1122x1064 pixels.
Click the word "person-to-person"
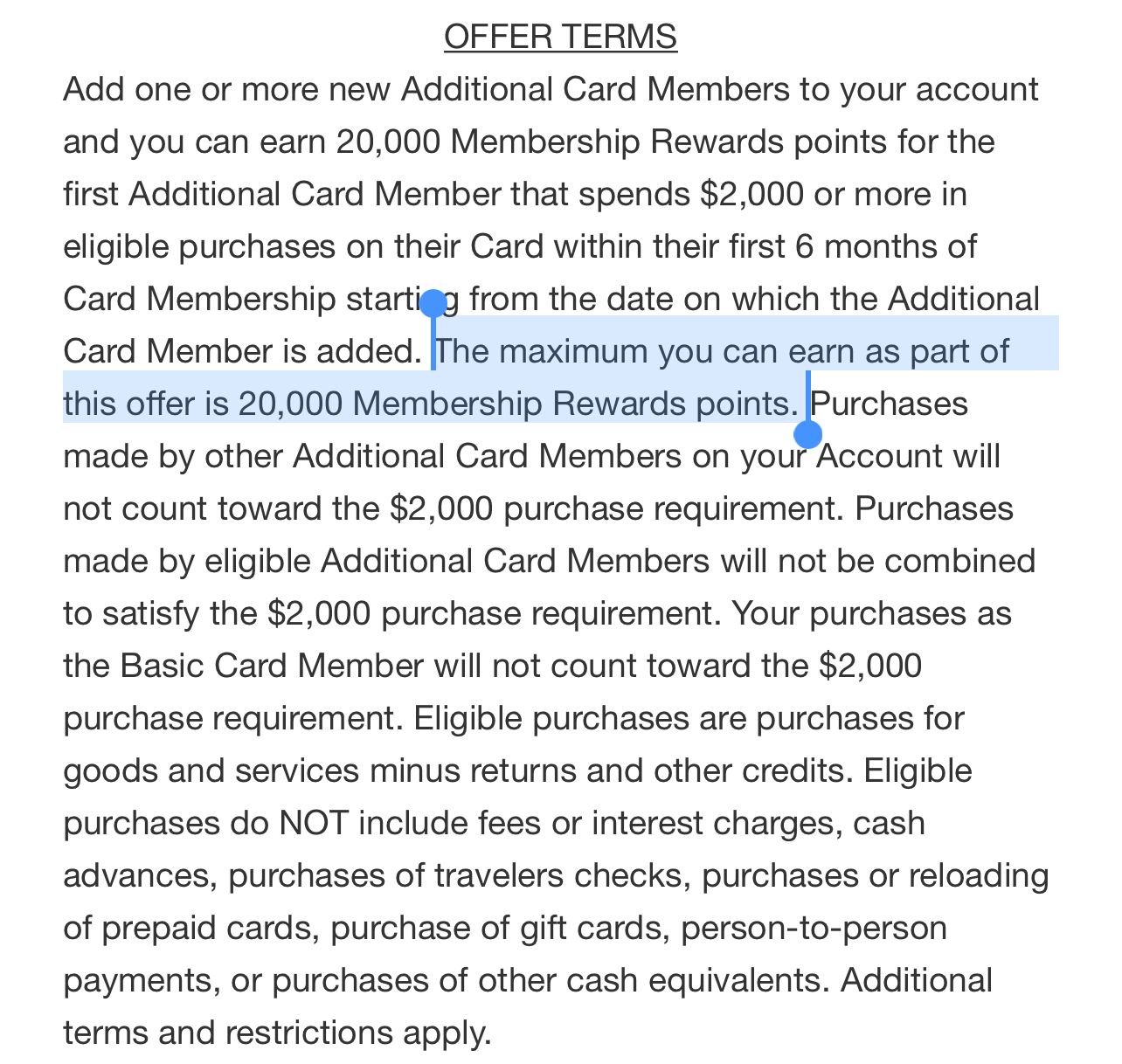[814, 928]
